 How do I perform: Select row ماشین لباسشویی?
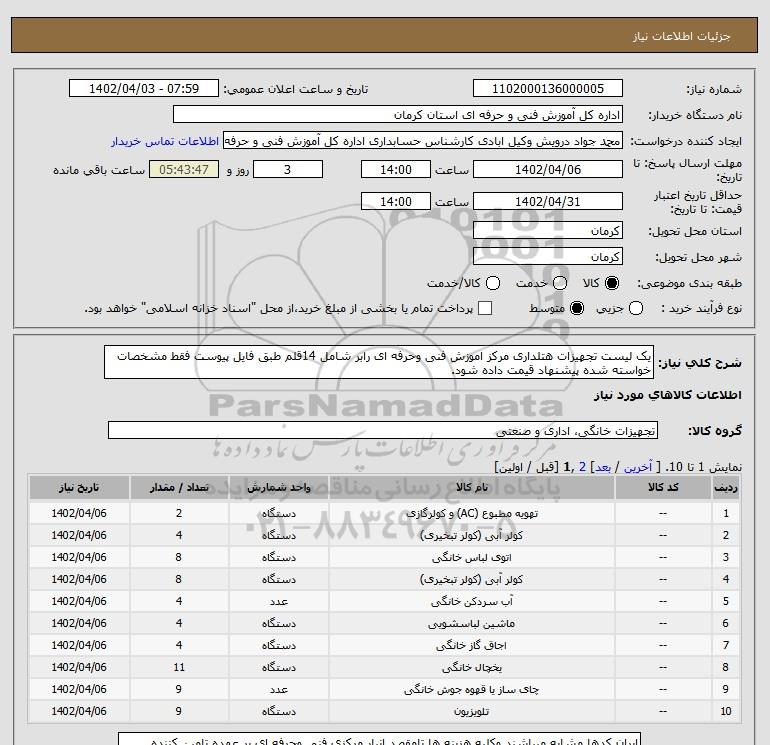click(x=384, y=624)
